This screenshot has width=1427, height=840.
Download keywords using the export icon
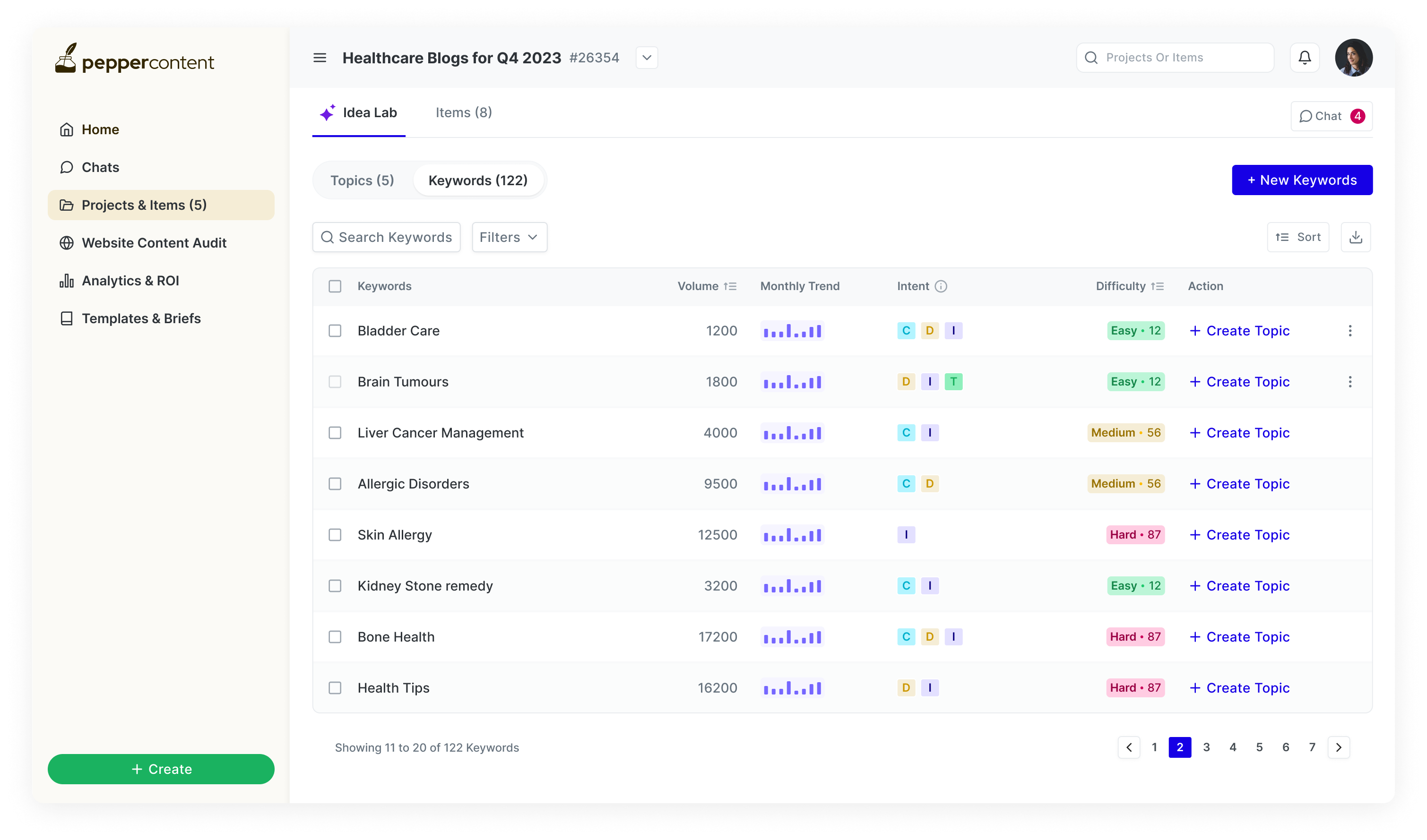(1356, 237)
